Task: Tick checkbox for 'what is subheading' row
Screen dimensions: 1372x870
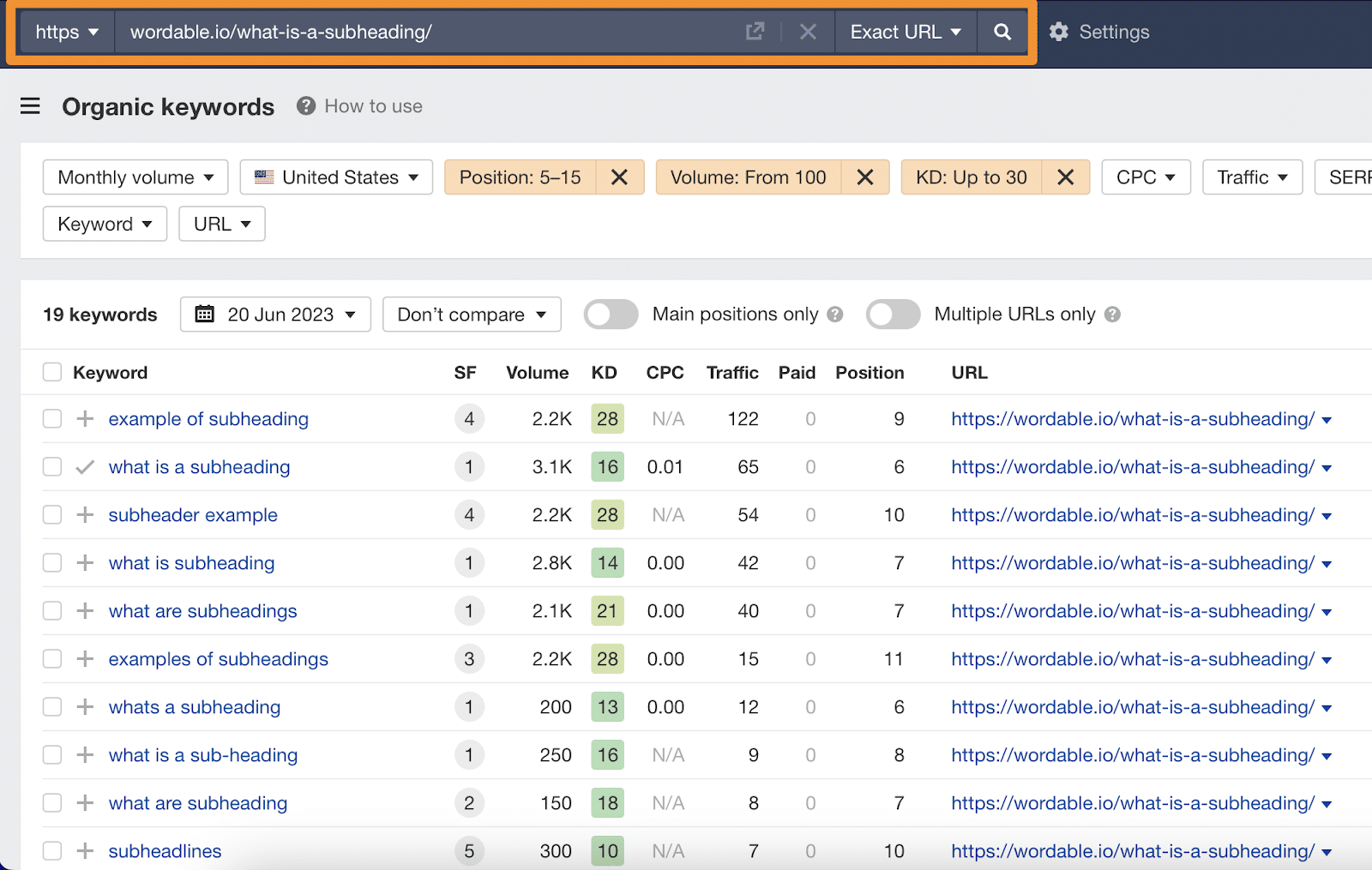Action: (x=52, y=563)
